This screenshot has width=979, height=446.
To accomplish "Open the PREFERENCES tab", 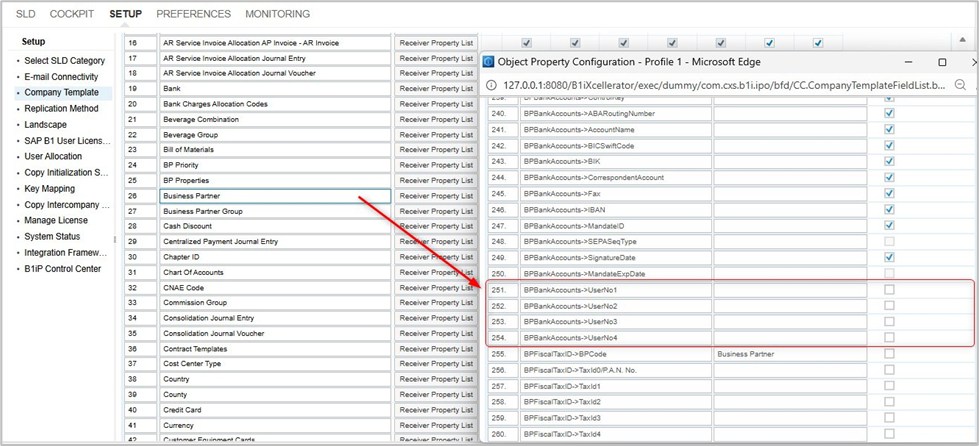I will [x=193, y=14].
